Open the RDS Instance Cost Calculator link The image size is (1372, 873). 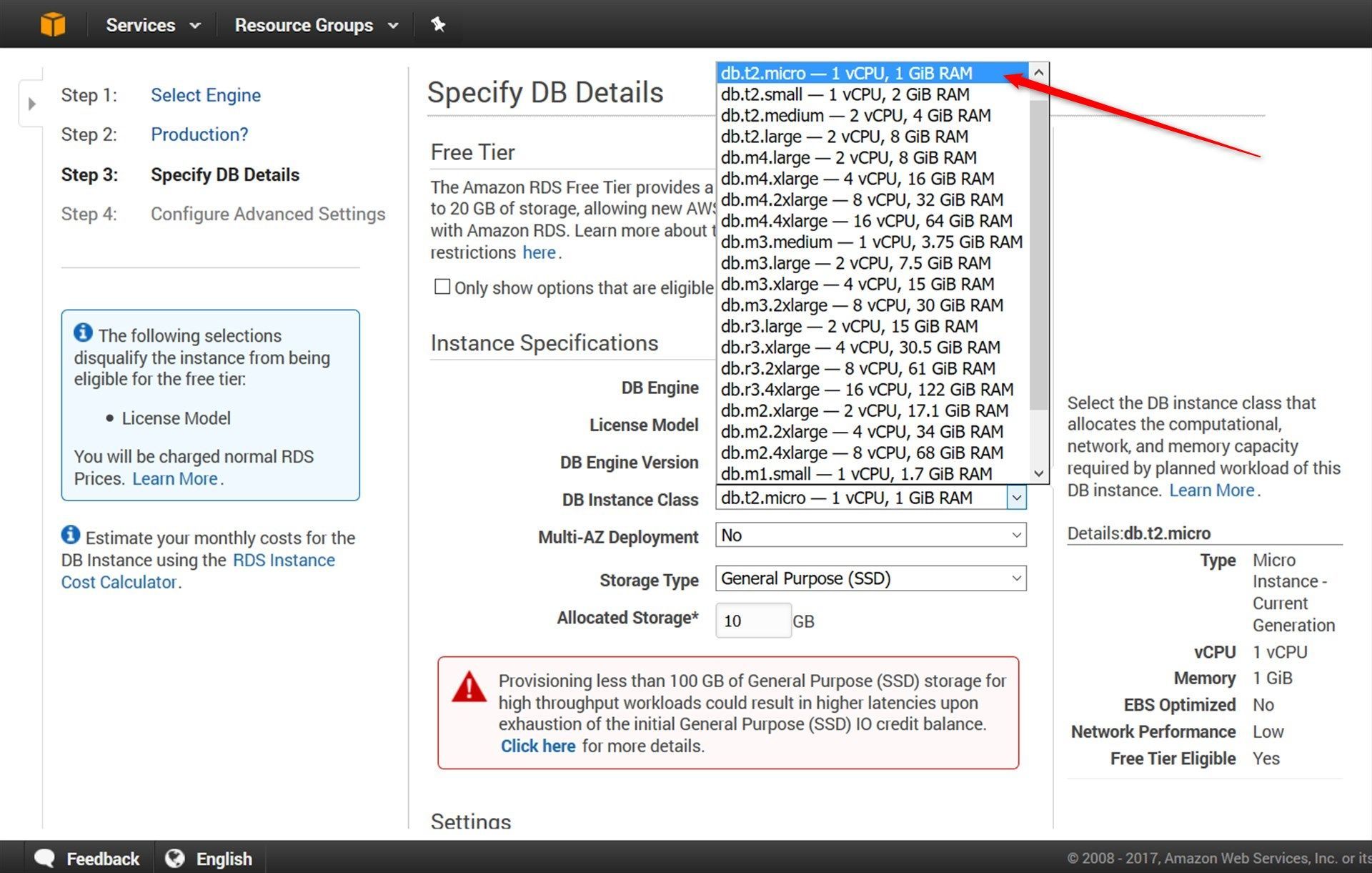198,571
